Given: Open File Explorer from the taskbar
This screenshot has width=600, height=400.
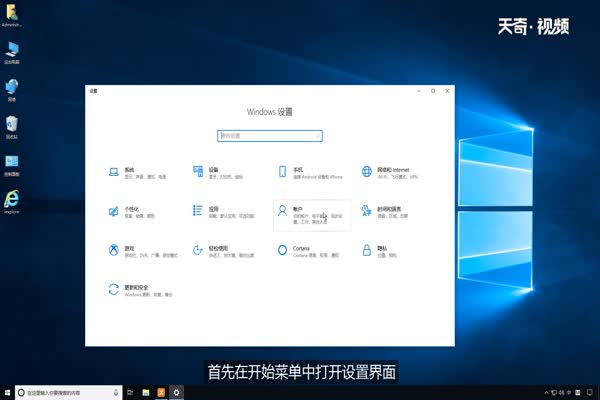Looking at the screenshot, I should (146, 393).
